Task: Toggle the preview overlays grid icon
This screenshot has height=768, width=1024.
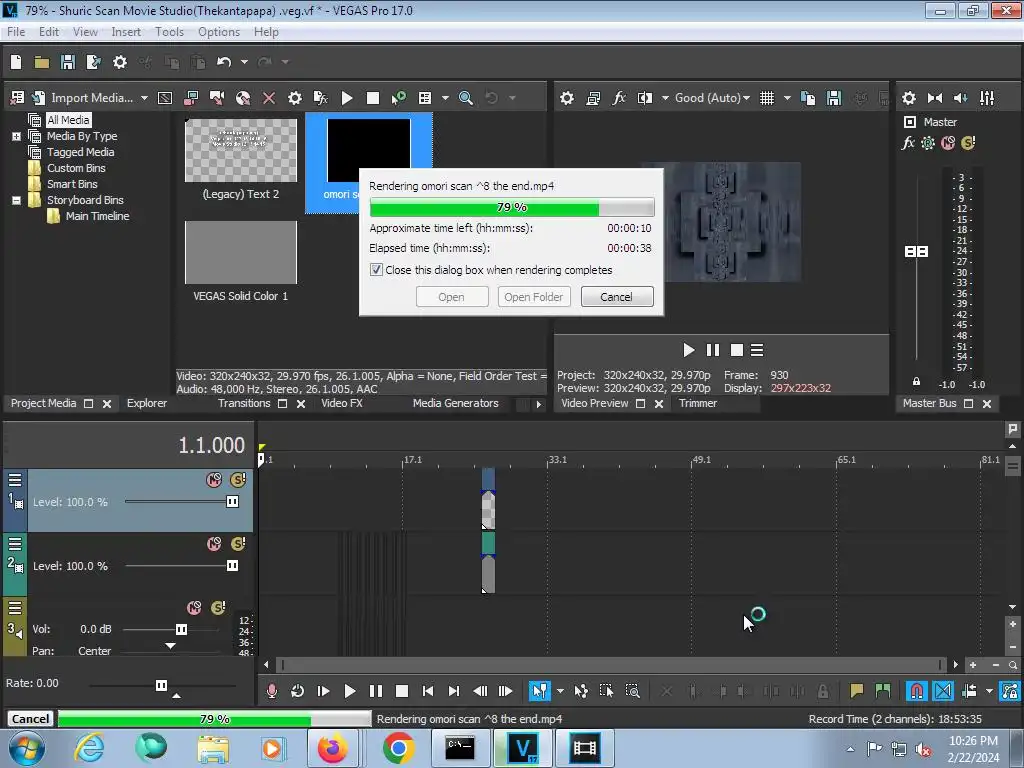Action: click(x=767, y=98)
